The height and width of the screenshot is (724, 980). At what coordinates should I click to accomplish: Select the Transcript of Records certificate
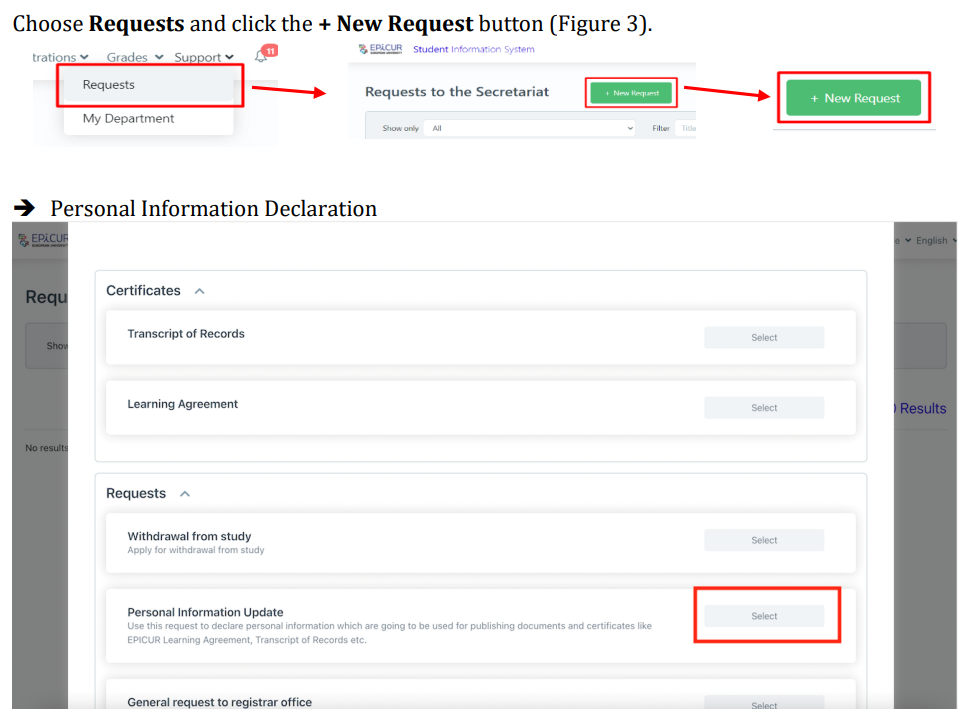pyautogui.click(x=764, y=338)
